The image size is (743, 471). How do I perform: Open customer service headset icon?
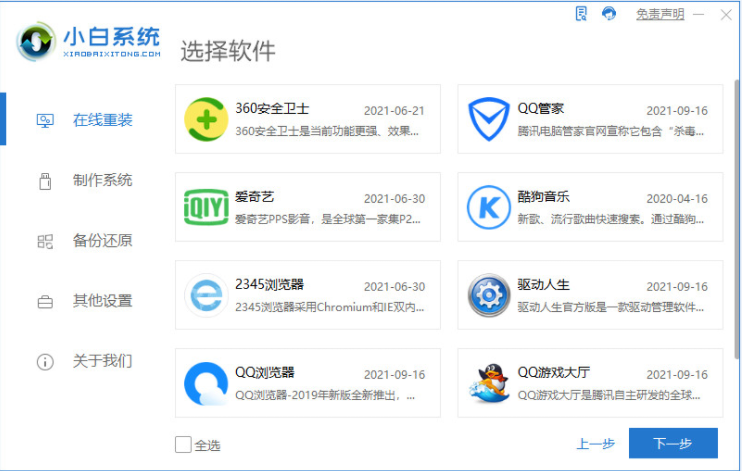pyautogui.click(x=609, y=13)
